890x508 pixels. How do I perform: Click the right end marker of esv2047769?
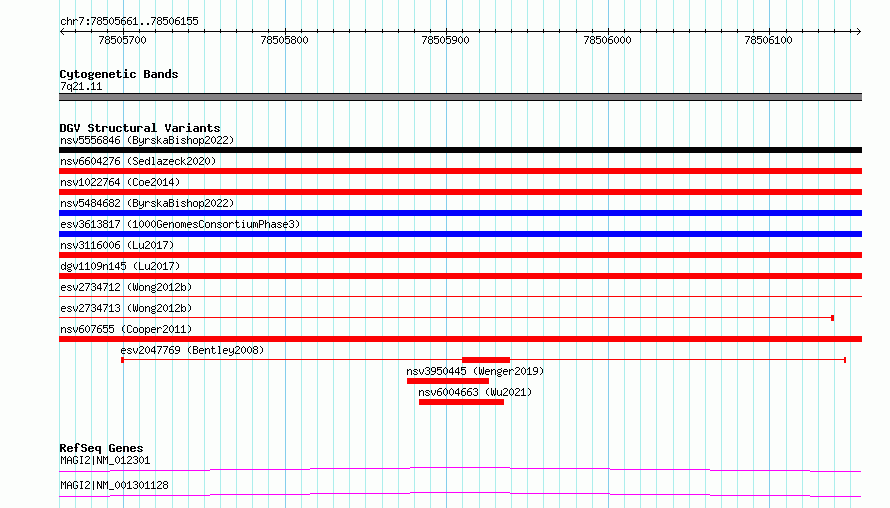tap(845, 360)
